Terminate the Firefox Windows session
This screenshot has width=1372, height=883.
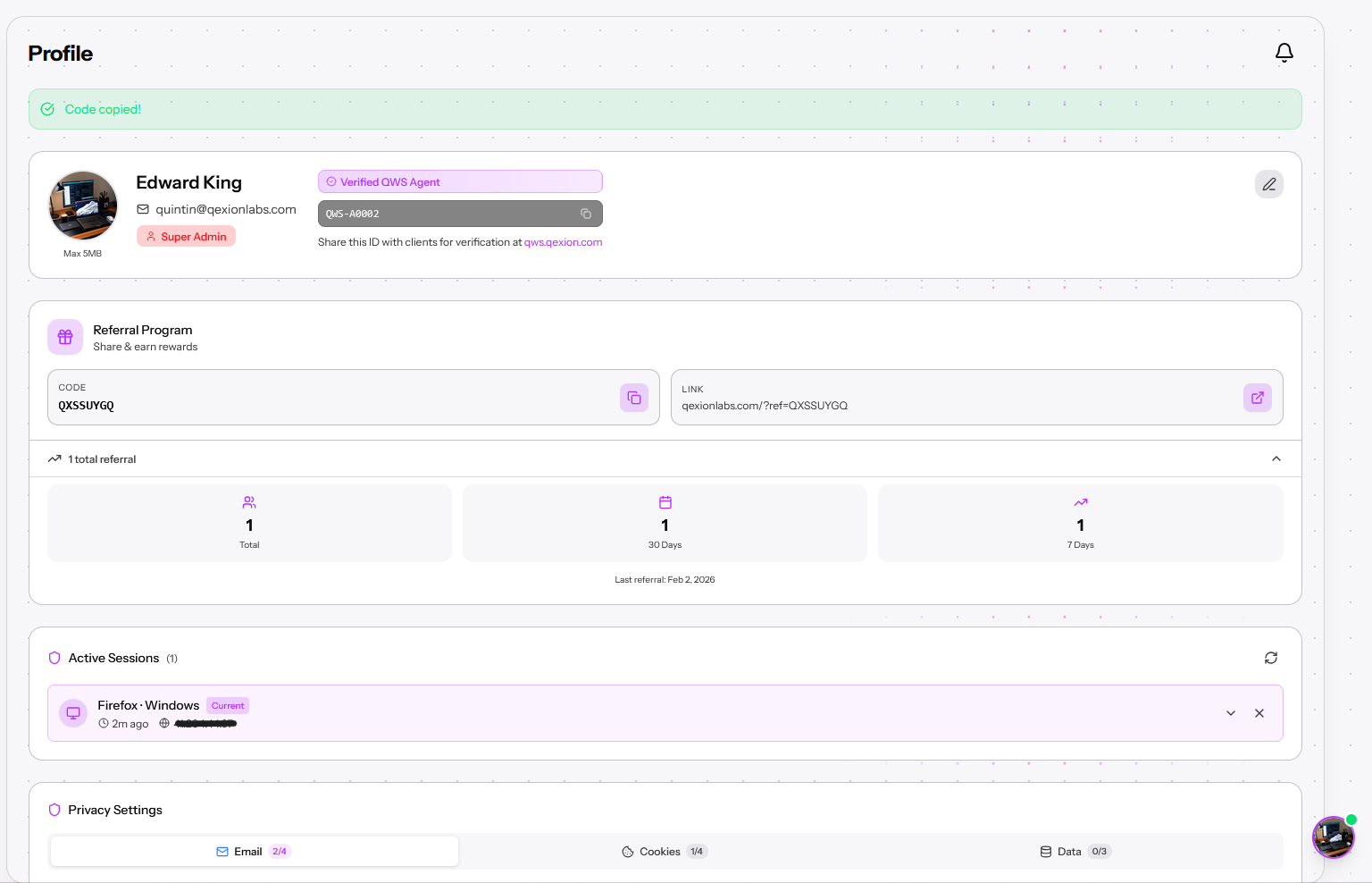coord(1259,713)
